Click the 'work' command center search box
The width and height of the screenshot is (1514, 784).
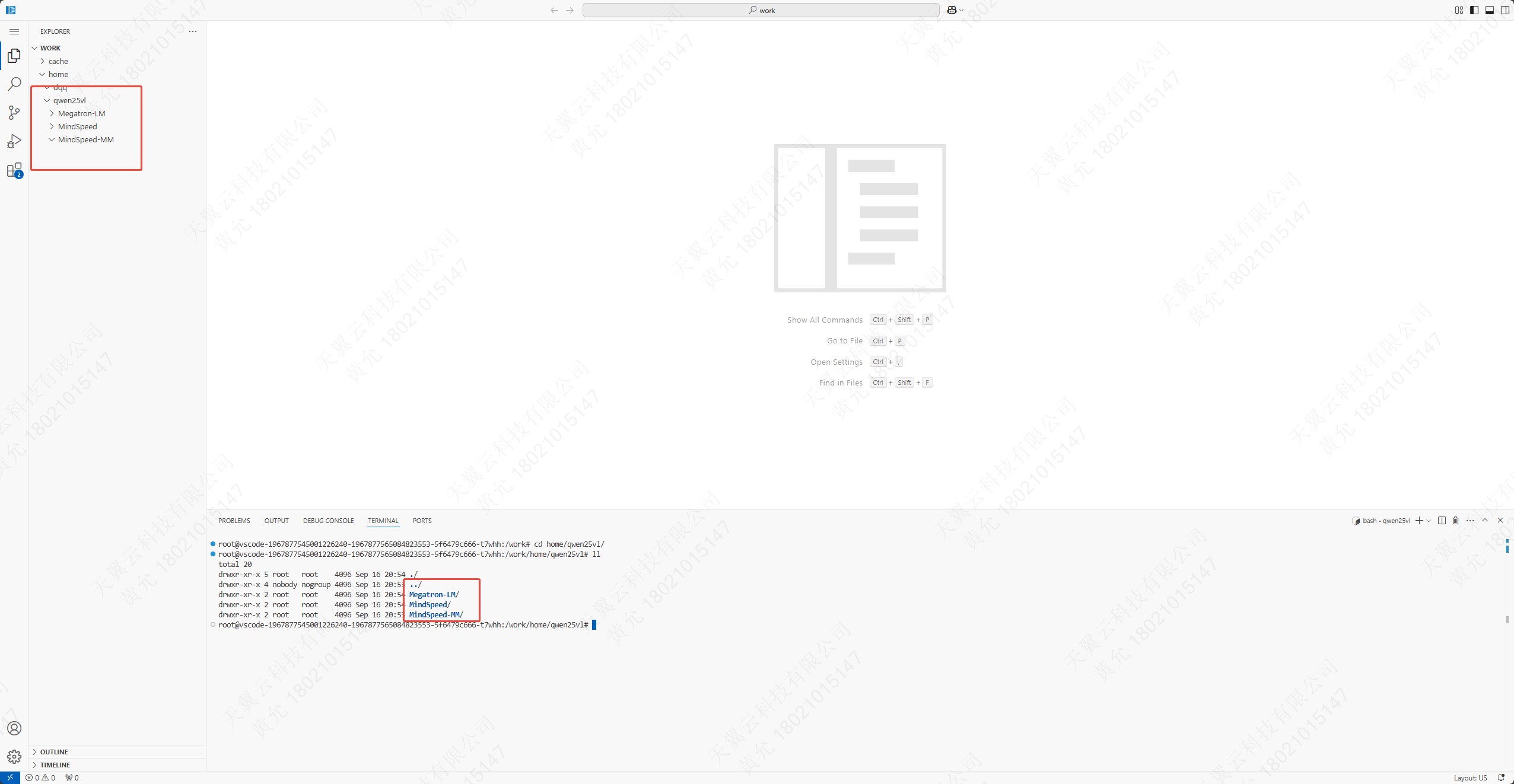(761, 10)
